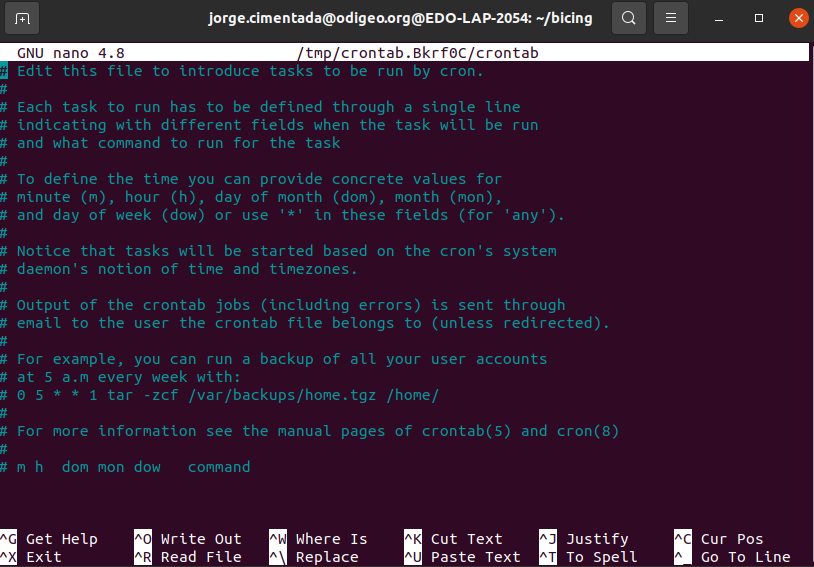
Task: Click the Read File shortcut label
Action: pyautogui.click(x=200, y=557)
